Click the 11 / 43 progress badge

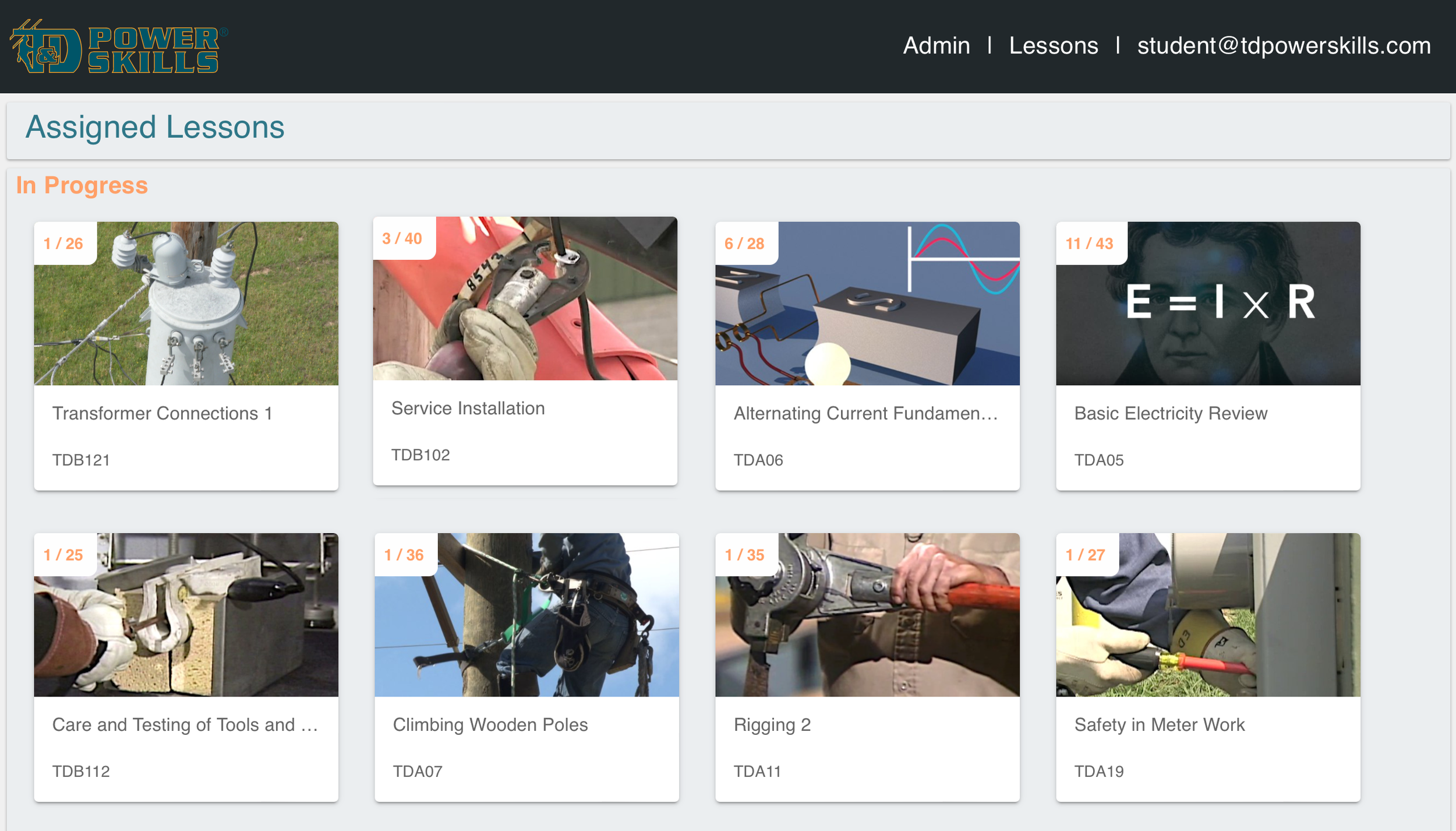(1089, 244)
